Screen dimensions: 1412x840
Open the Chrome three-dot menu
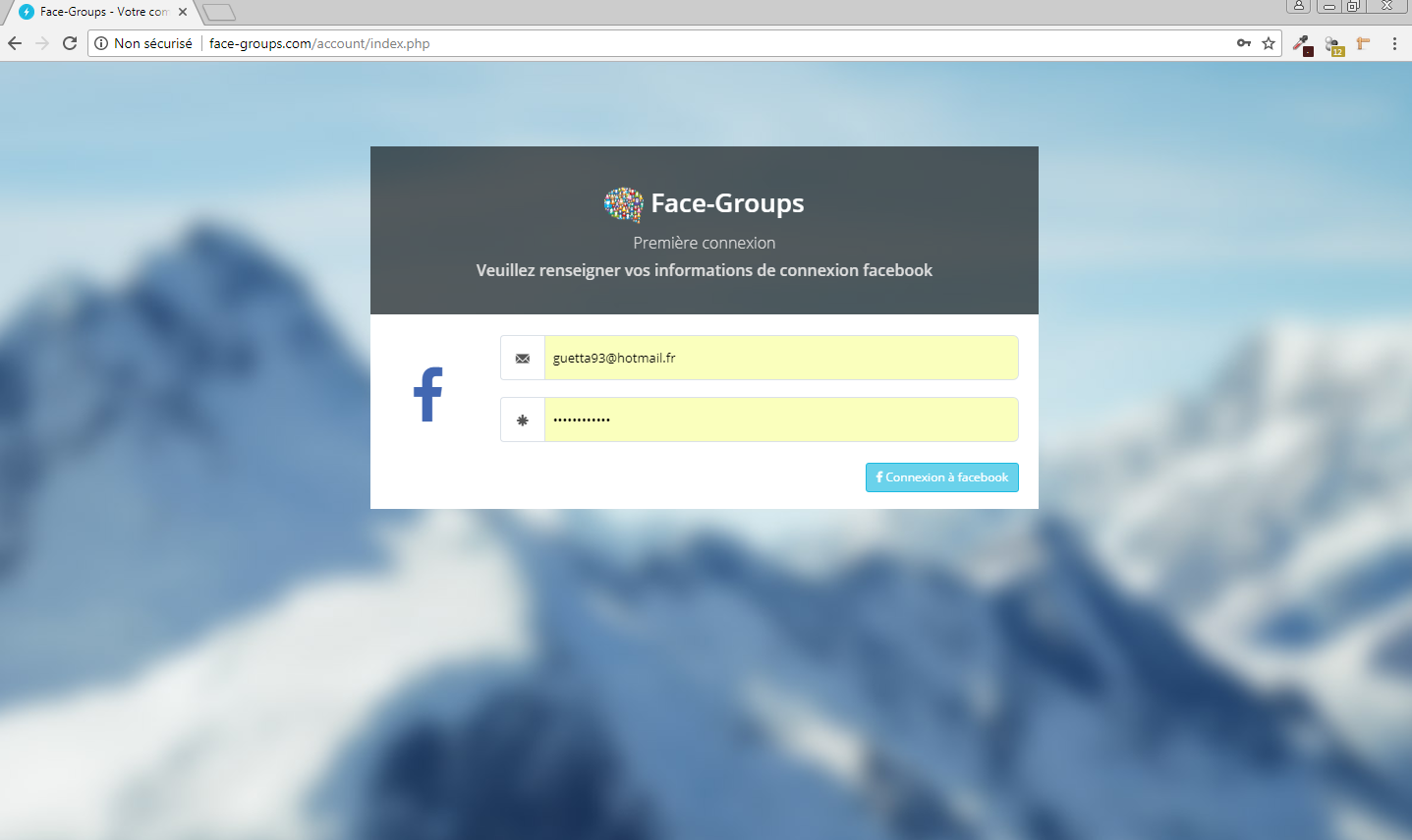pos(1394,43)
